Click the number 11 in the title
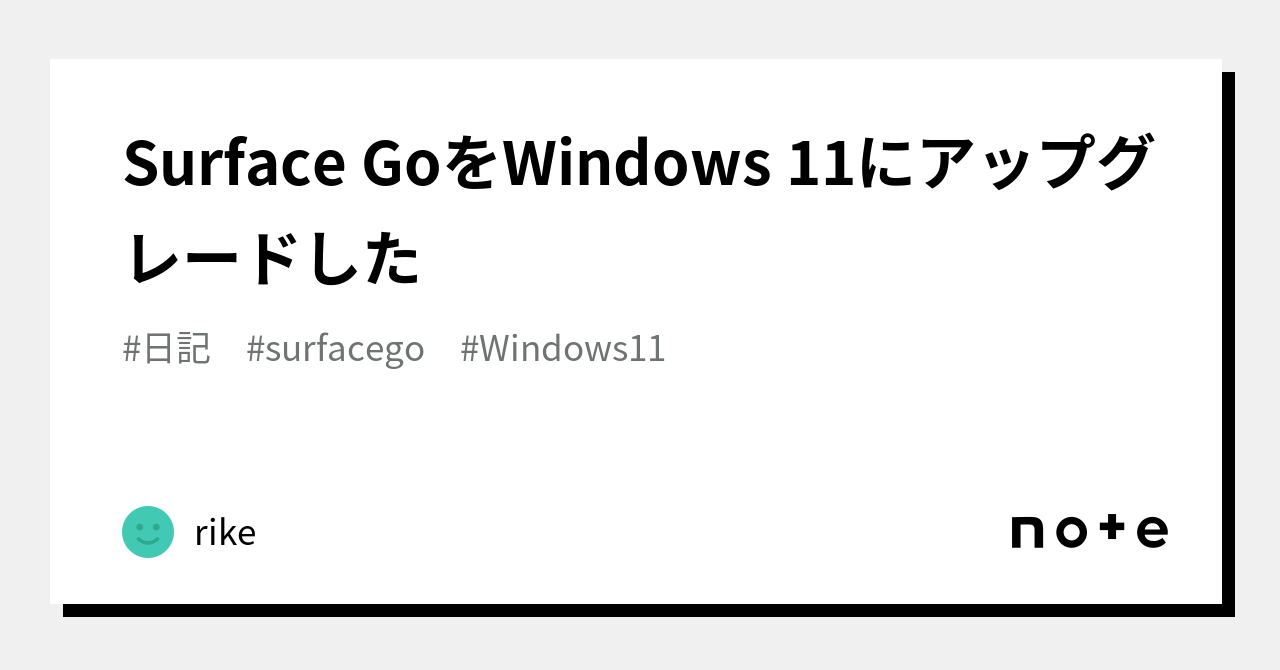This screenshot has height=670, width=1280. pos(820,165)
